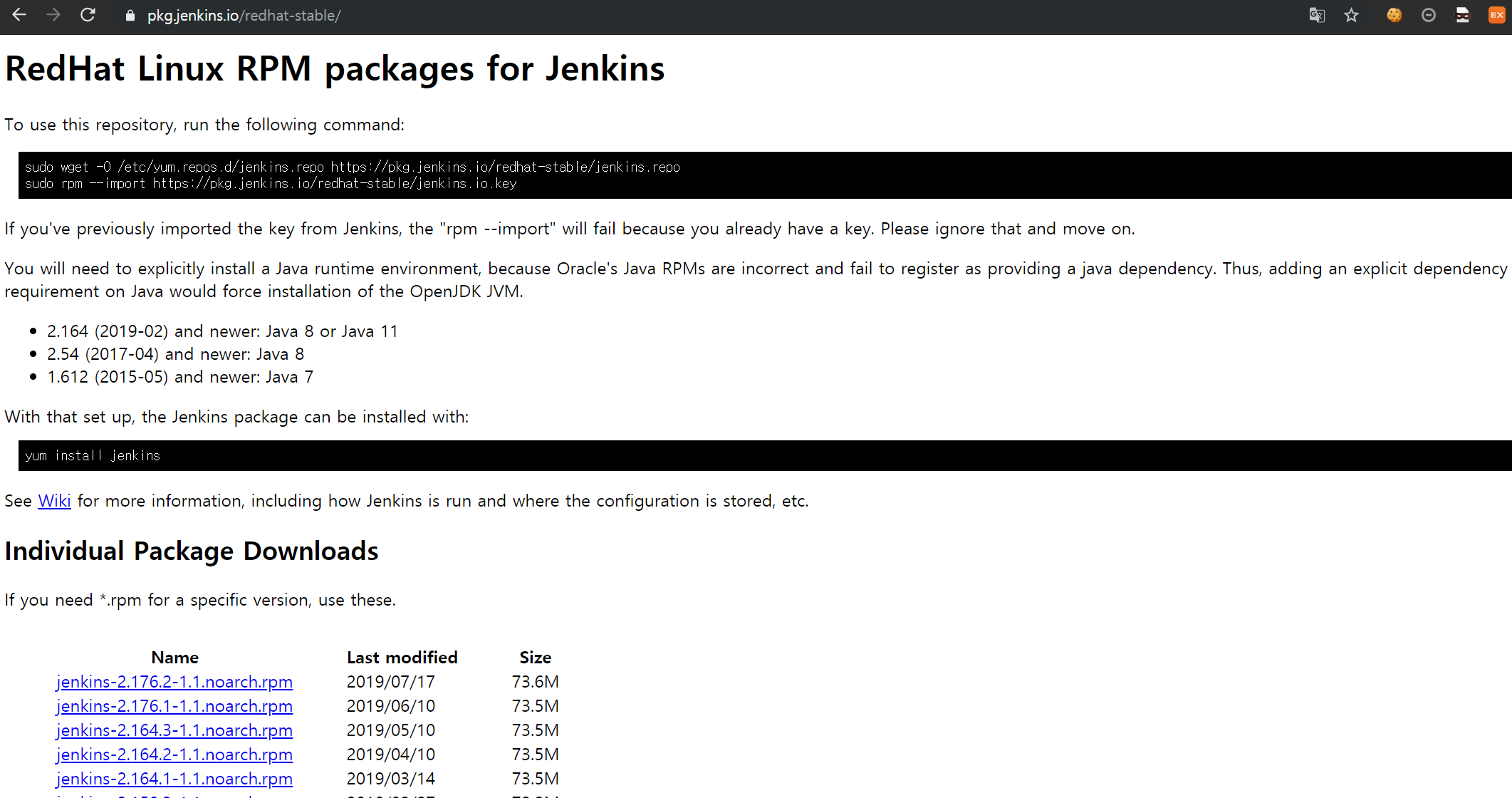Click the date 2019/06/10
1512x798 pixels.
(391, 706)
